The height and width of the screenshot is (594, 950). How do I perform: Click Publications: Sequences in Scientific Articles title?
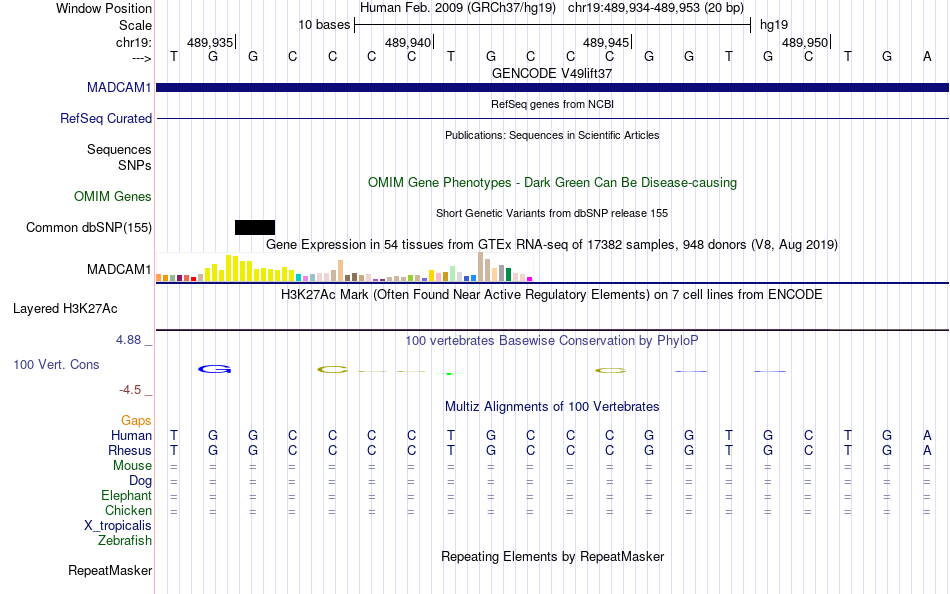point(552,135)
